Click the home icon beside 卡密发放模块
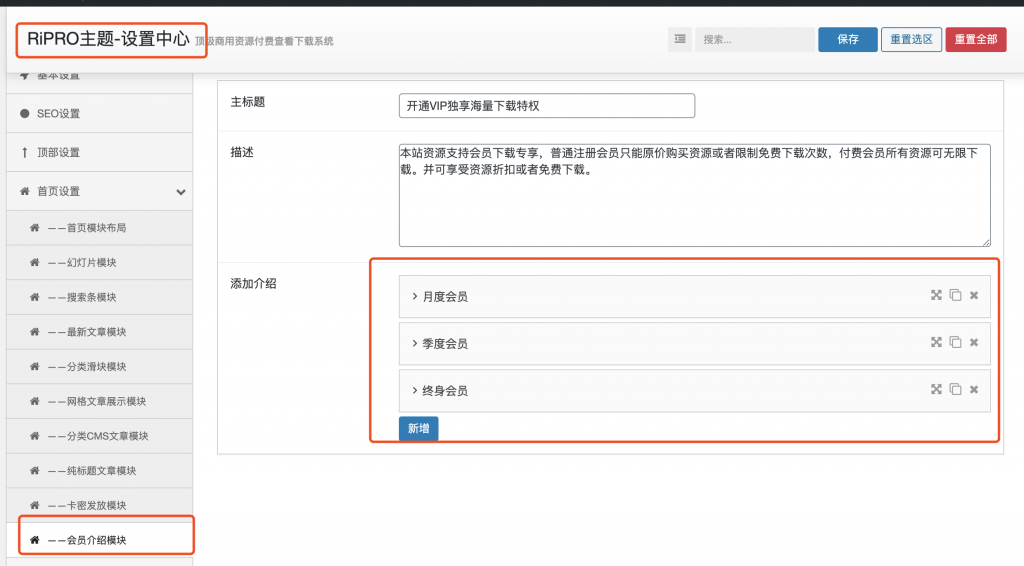This screenshot has height=566, width=1024. pos(35,505)
